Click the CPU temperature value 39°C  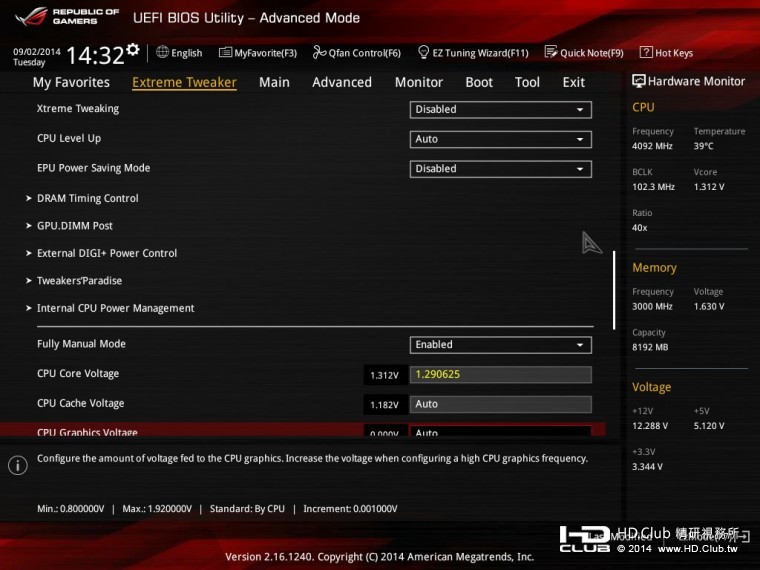point(703,146)
